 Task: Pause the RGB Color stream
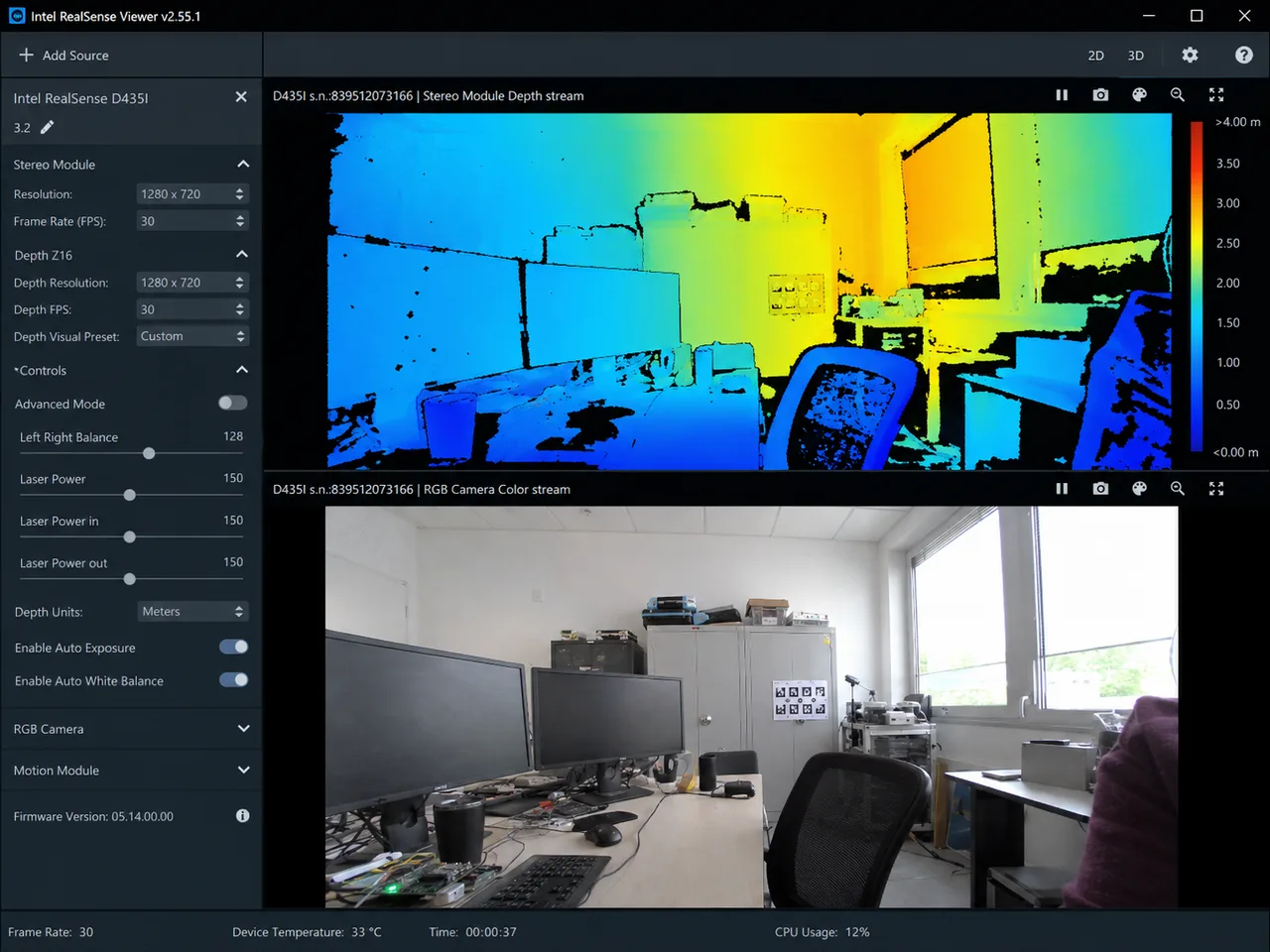click(1062, 489)
